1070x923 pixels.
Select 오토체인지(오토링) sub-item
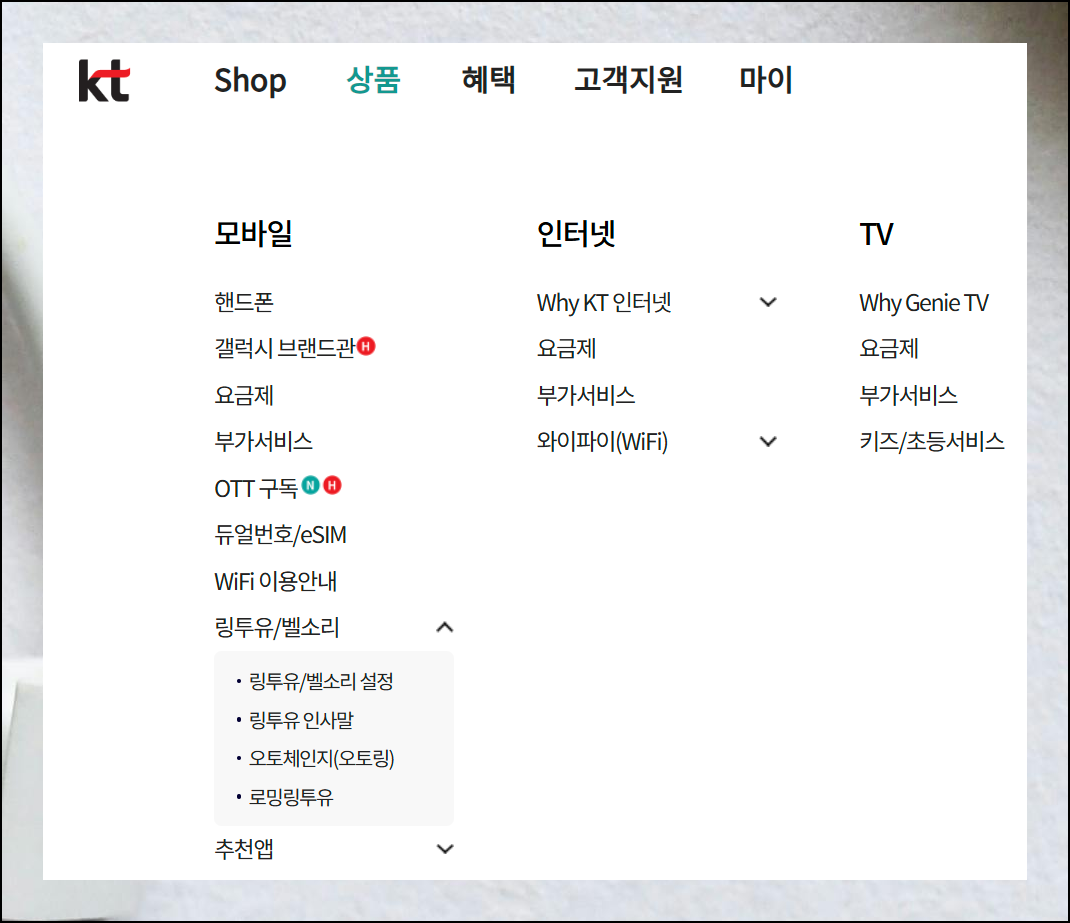[x=321, y=758]
